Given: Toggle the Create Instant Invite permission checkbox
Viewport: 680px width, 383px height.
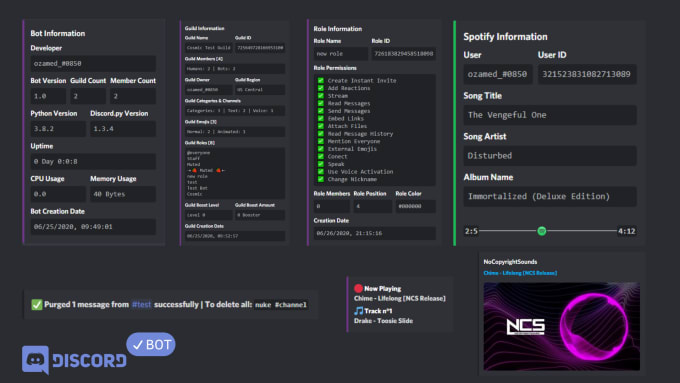Looking at the screenshot, I should pyautogui.click(x=320, y=80).
